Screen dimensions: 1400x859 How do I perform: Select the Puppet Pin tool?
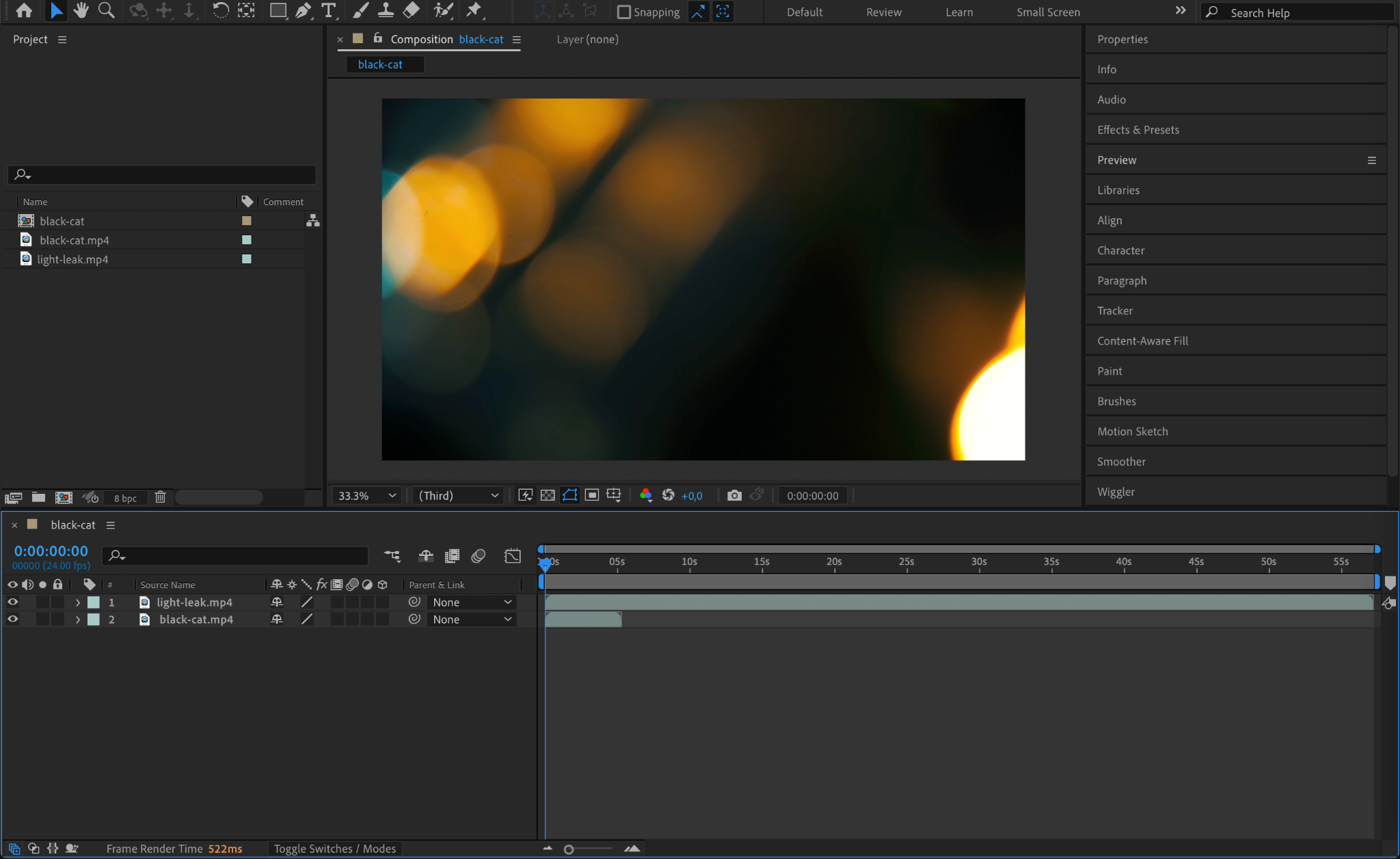tap(474, 10)
